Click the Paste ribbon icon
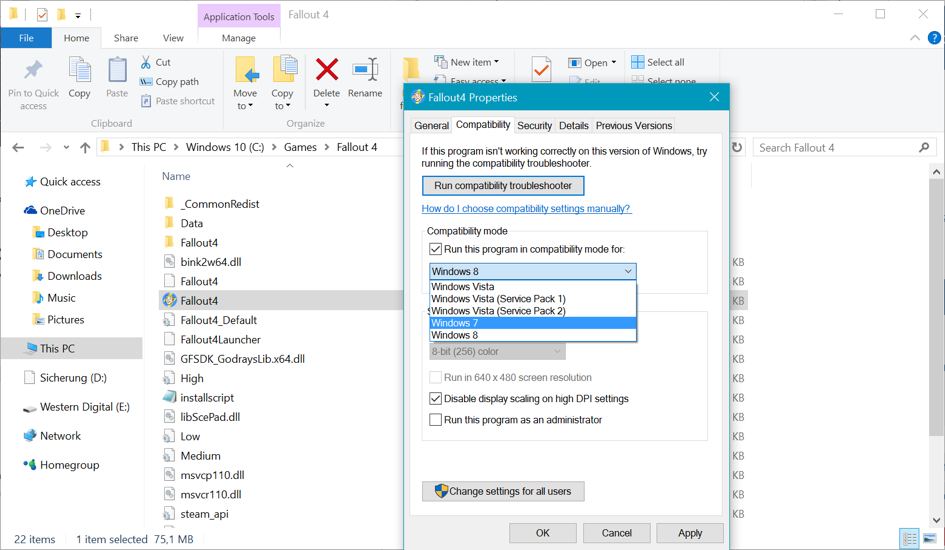Image resolution: width=945 pixels, height=550 pixels. pyautogui.click(x=117, y=70)
